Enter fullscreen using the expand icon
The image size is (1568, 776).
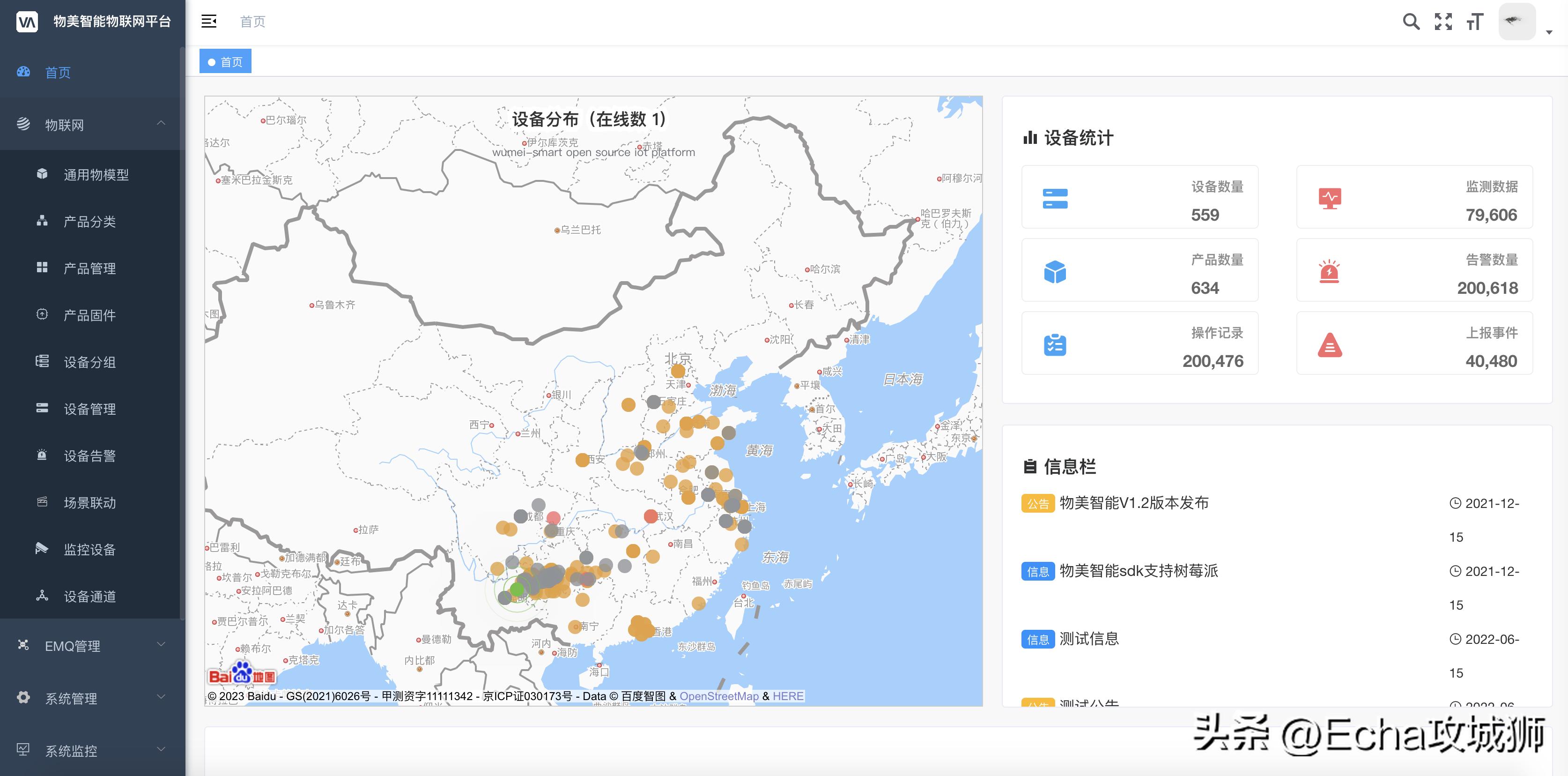[x=1443, y=21]
